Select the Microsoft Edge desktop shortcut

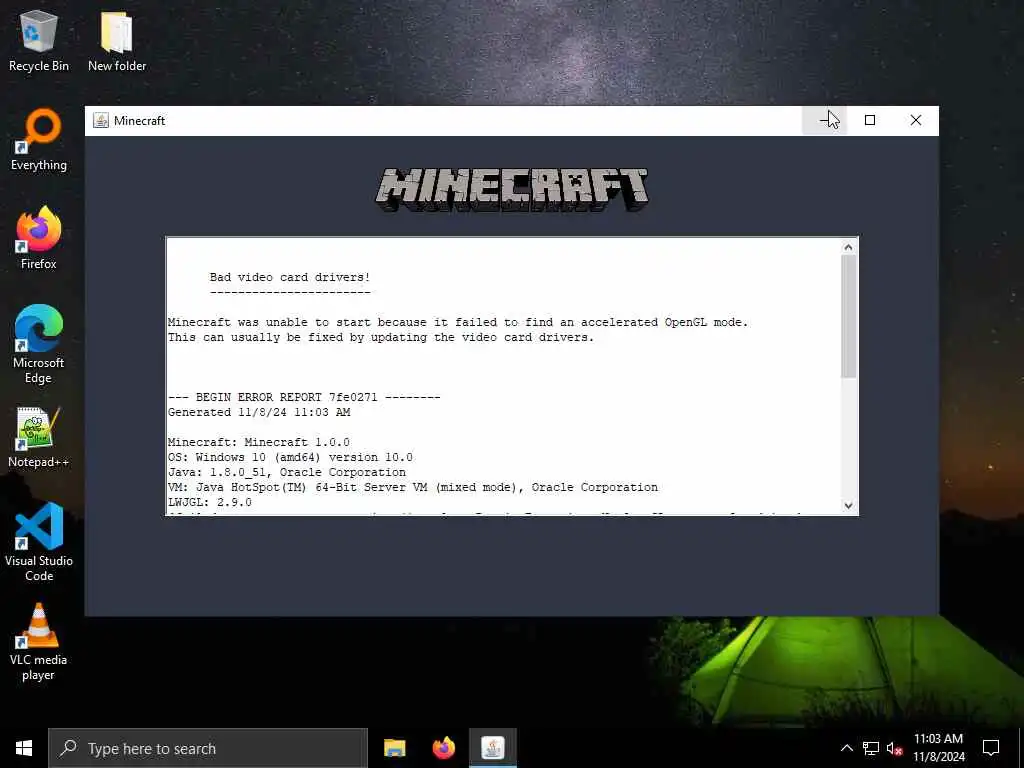tap(39, 344)
